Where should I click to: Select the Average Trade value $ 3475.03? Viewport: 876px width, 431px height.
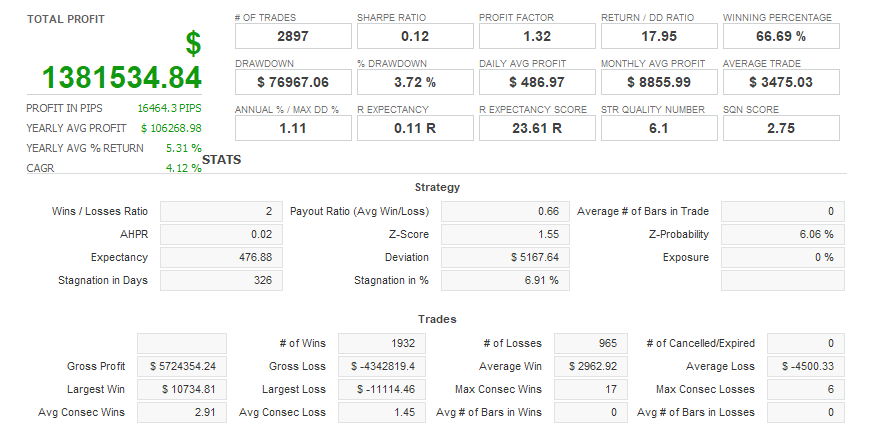click(x=780, y=82)
